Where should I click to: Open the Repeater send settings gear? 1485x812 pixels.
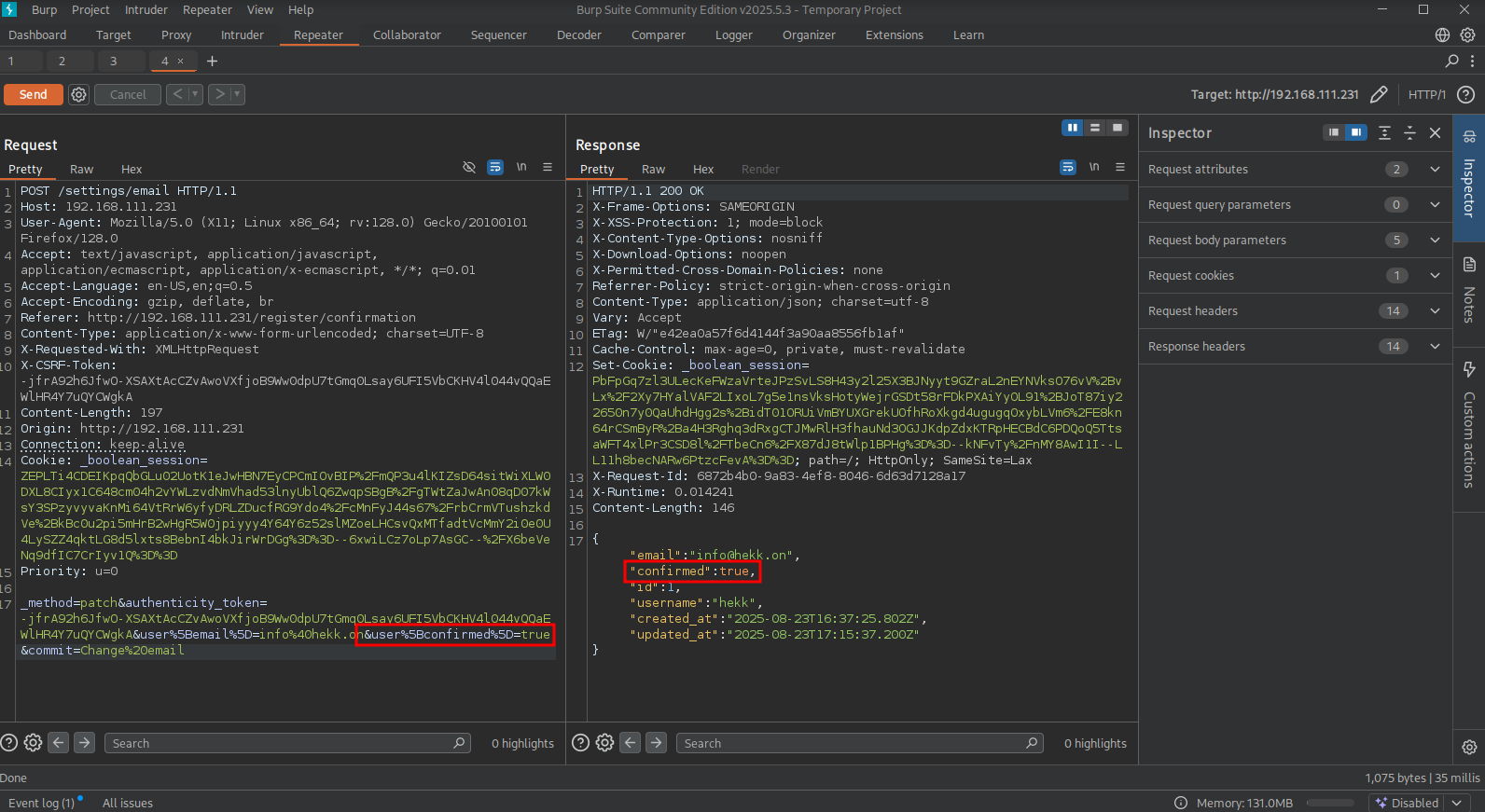pos(79,94)
